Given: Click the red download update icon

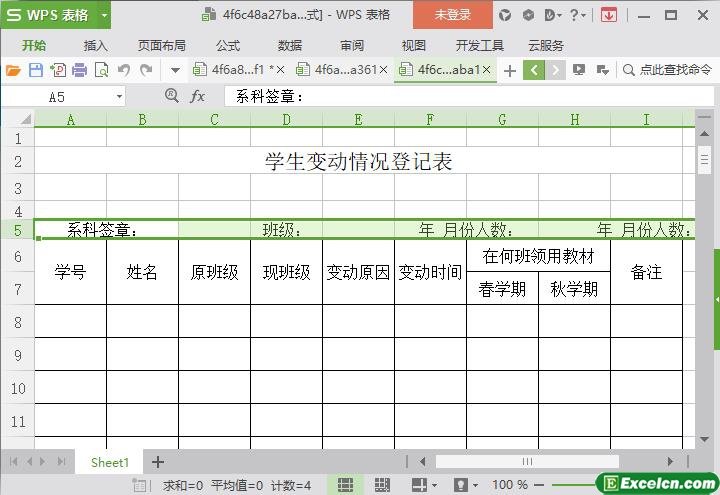Looking at the screenshot, I should [608, 16].
